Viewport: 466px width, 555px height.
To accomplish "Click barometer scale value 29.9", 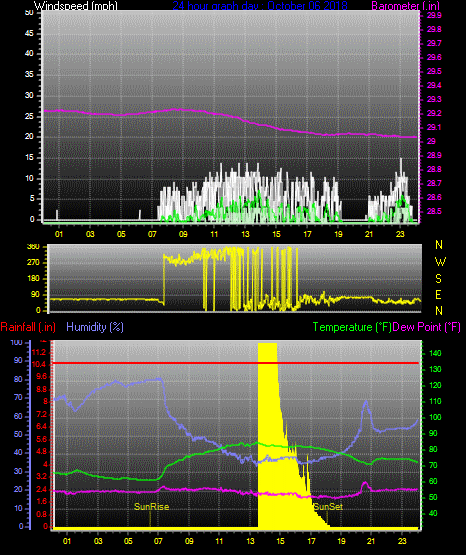I will click(434, 15).
